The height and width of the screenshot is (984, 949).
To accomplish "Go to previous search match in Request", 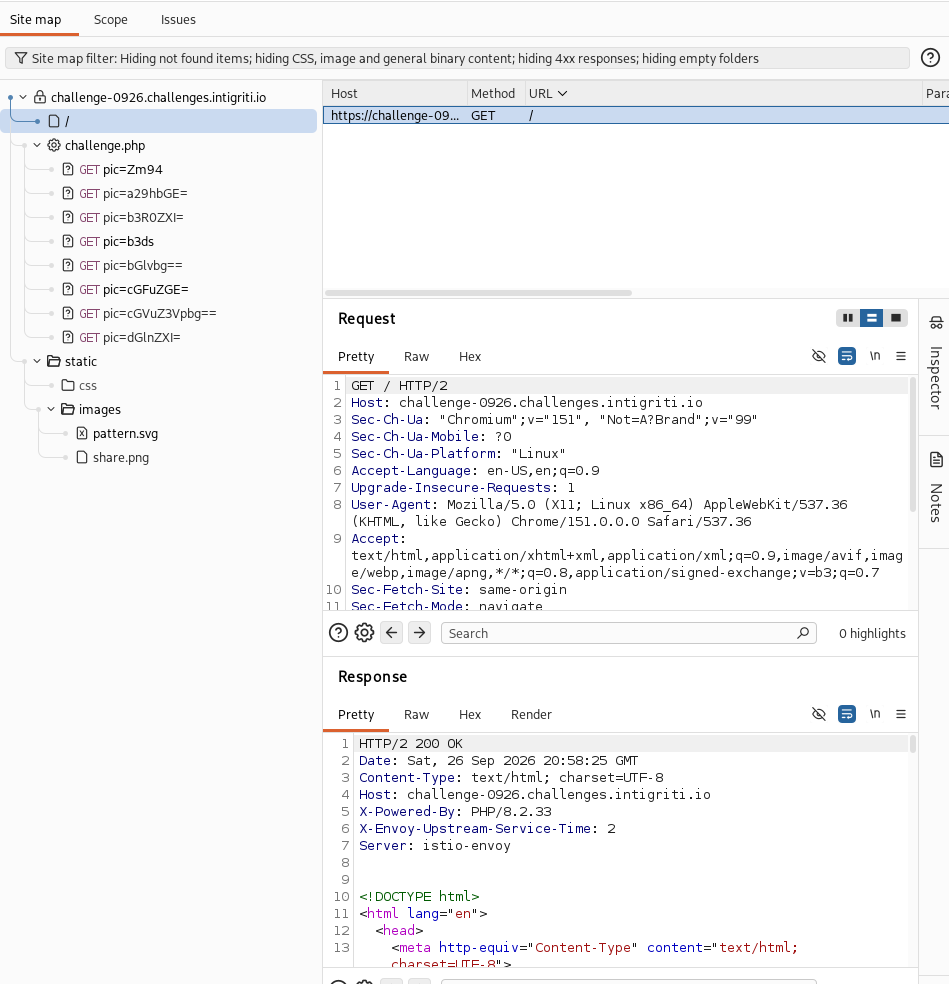I will [x=392, y=633].
